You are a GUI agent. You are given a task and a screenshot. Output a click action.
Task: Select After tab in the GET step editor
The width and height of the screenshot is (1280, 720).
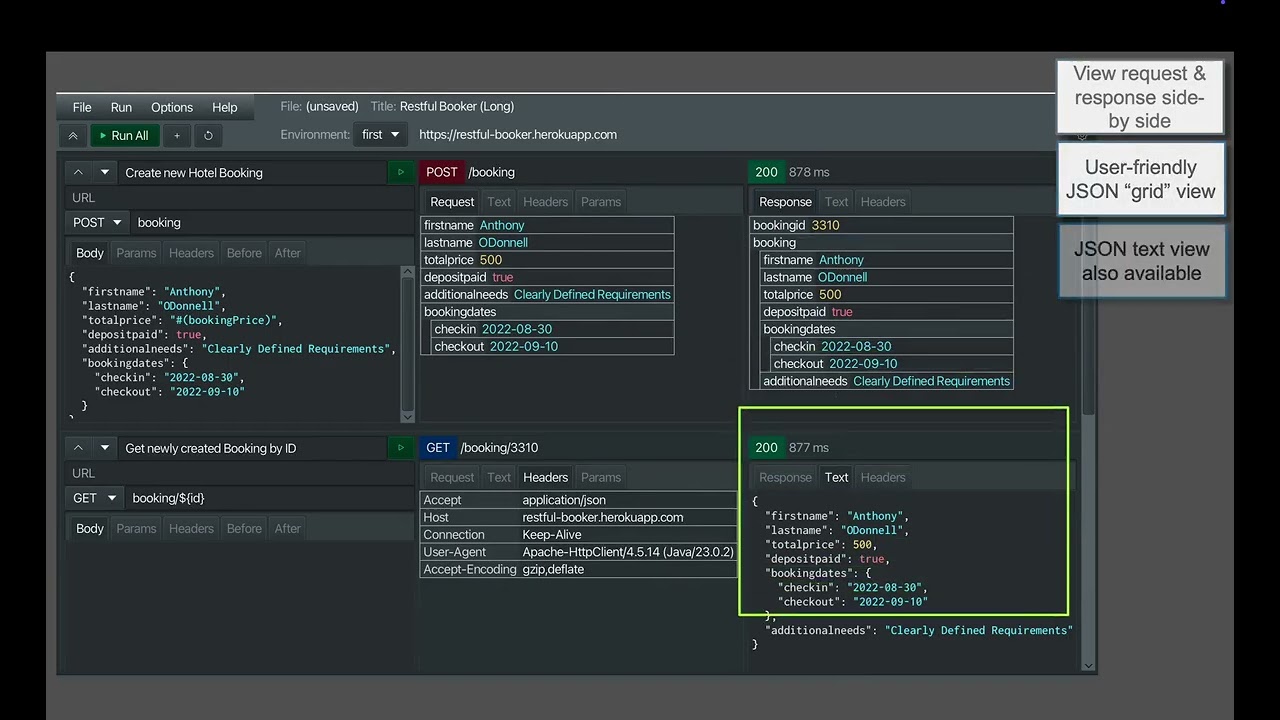coord(288,528)
